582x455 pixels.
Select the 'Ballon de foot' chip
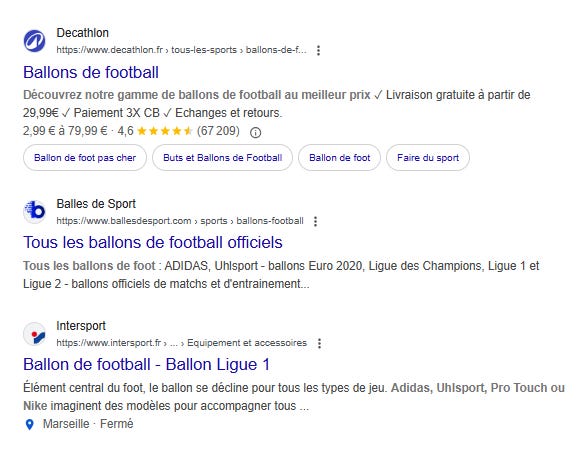tap(339, 158)
